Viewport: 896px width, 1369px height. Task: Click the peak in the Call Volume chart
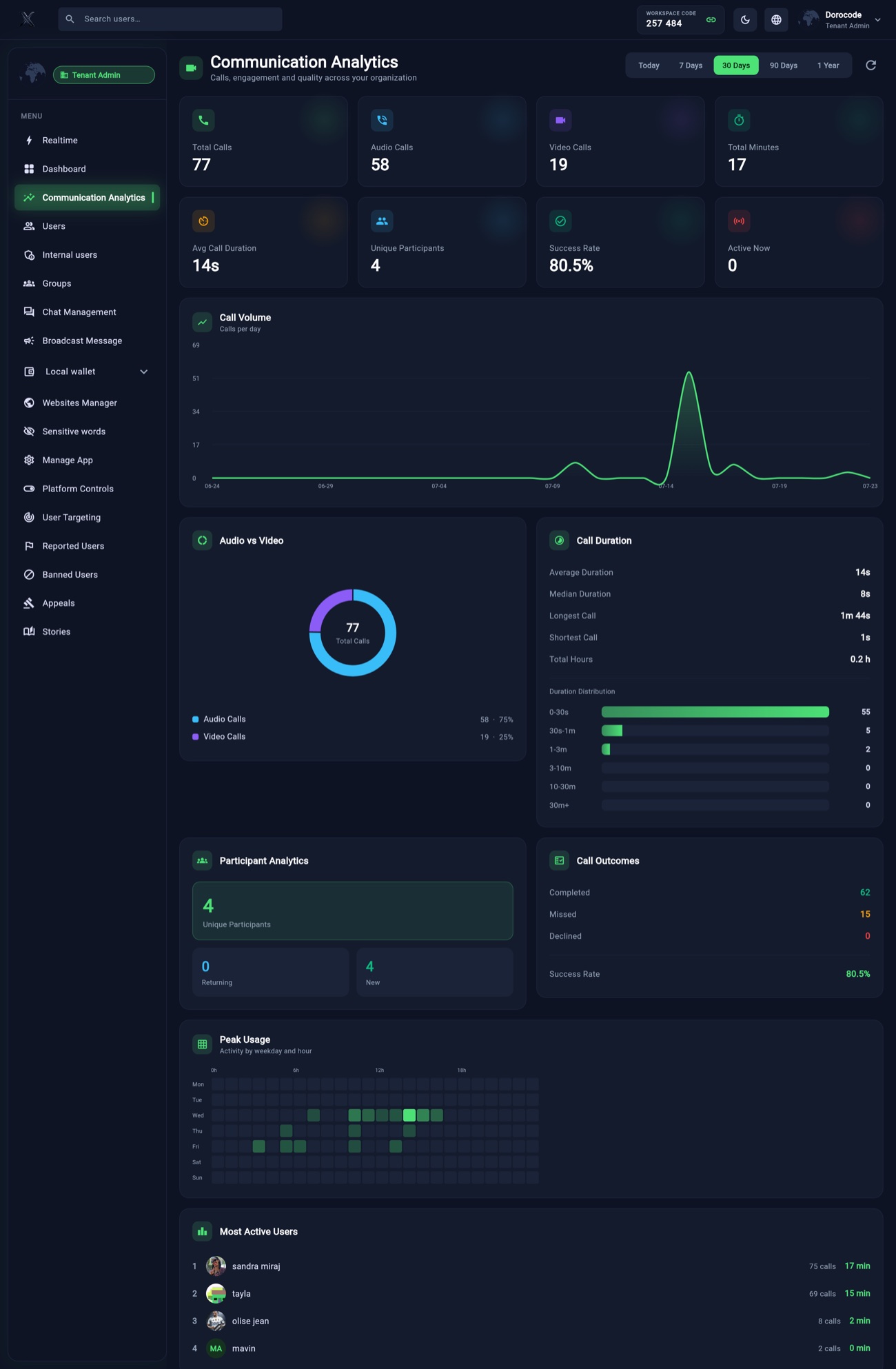point(689,373)
